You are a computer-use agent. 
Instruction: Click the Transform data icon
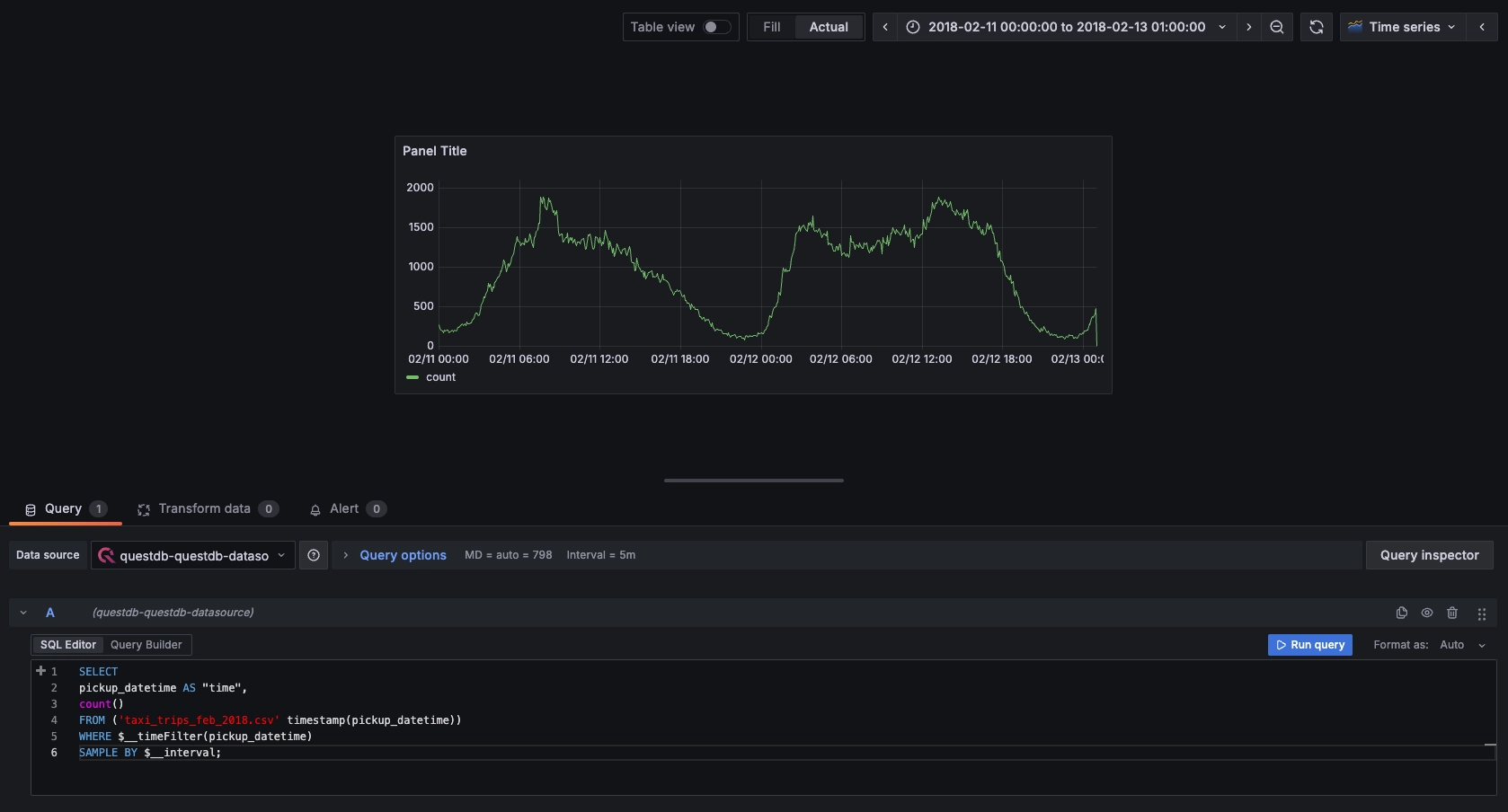coord(144,509)
